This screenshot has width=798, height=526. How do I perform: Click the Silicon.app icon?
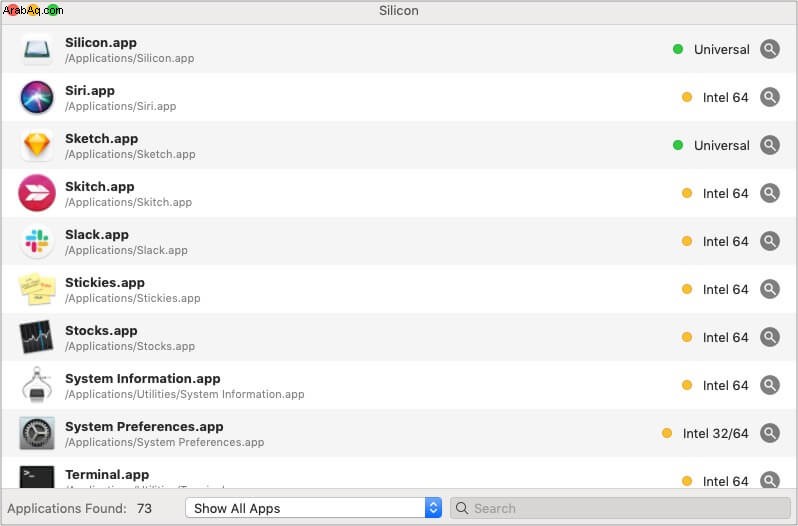(37, 49)
